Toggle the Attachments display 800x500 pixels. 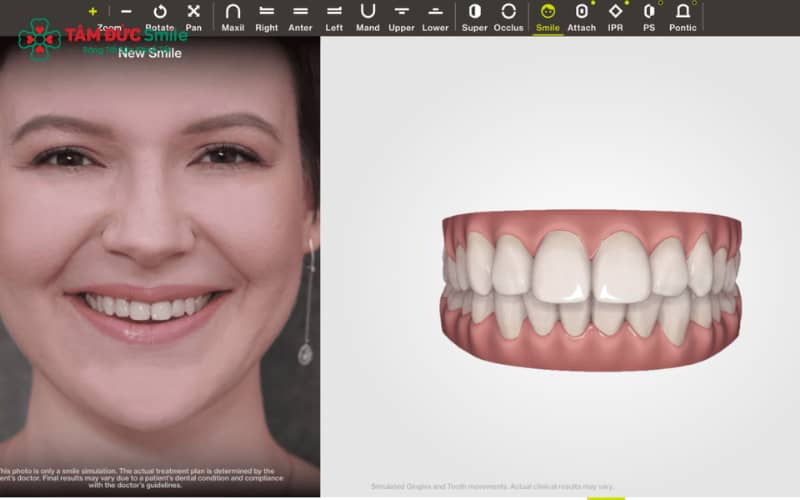[582, 15]
